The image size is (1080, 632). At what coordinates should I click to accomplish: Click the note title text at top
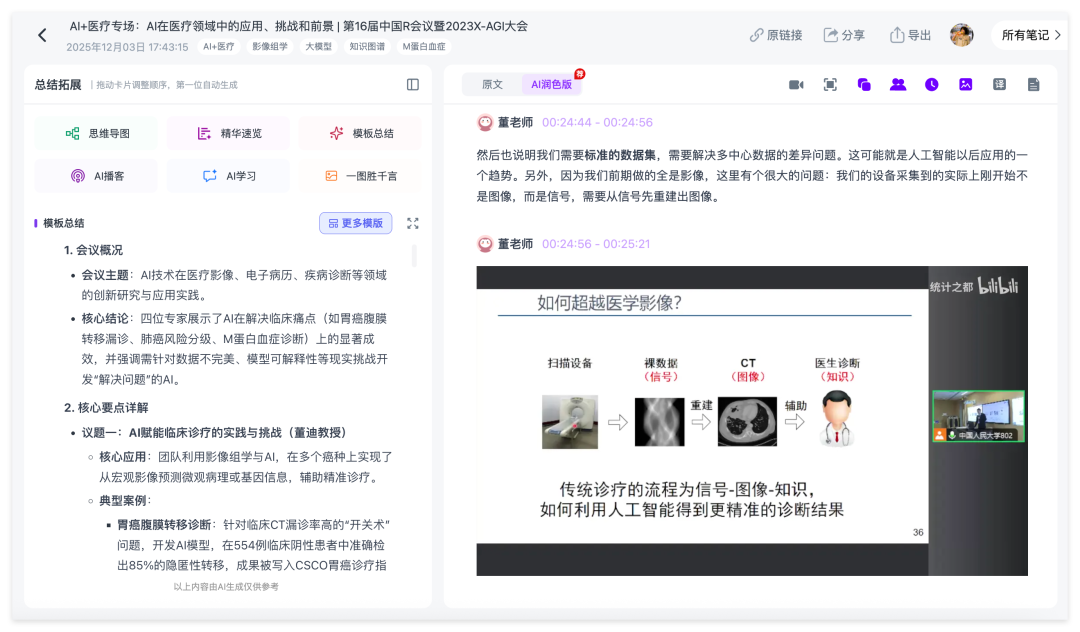point(298,26)
